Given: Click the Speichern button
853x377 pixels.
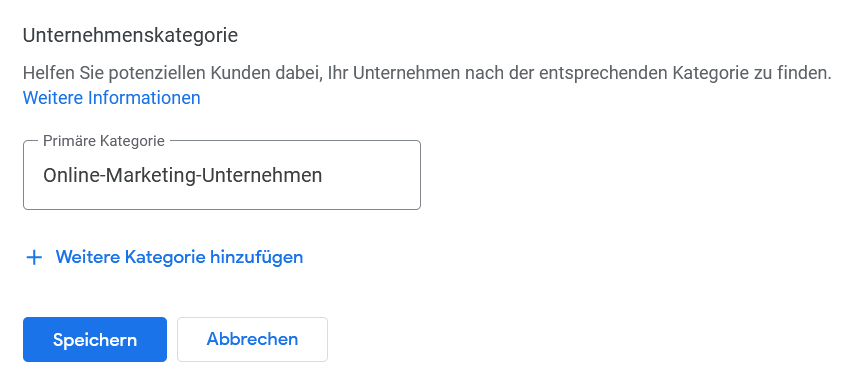Looking at the screenshot, I should click(95, 339).
